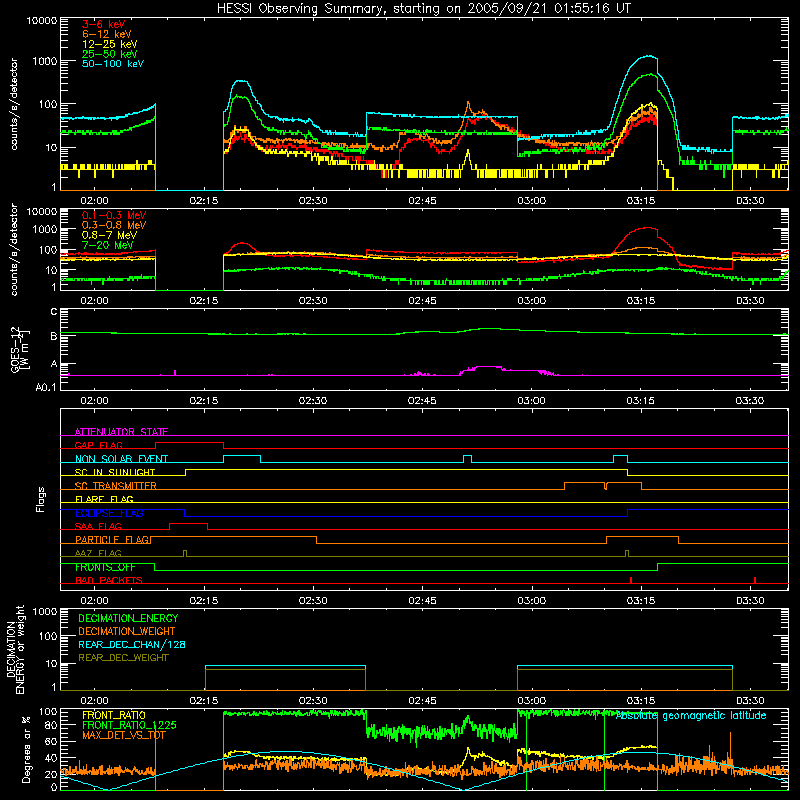The image size is (800, 800).
Task: Click the GOES magenta bump near 02:54
Action: (488, 367)
